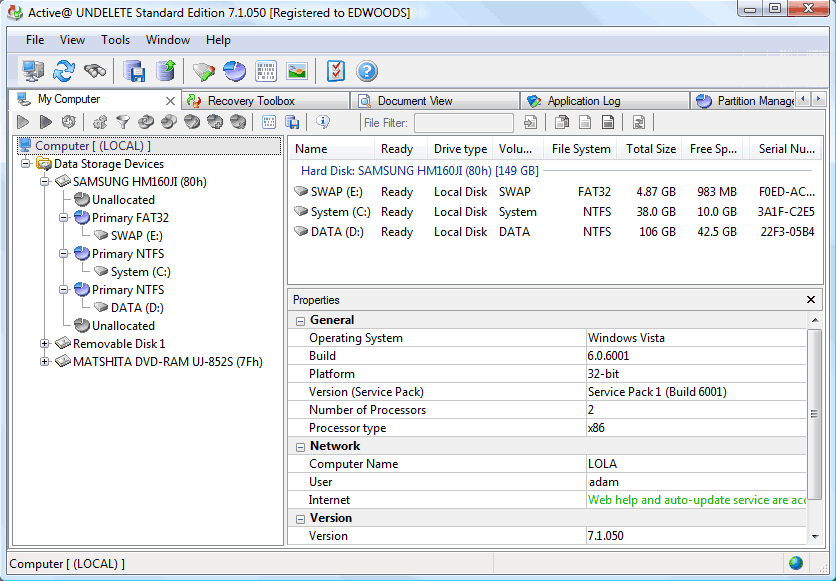The width and height of the screenshot is (836, 581).
Task: Click the blue pie chart partition icon
Action: point(235,71)
